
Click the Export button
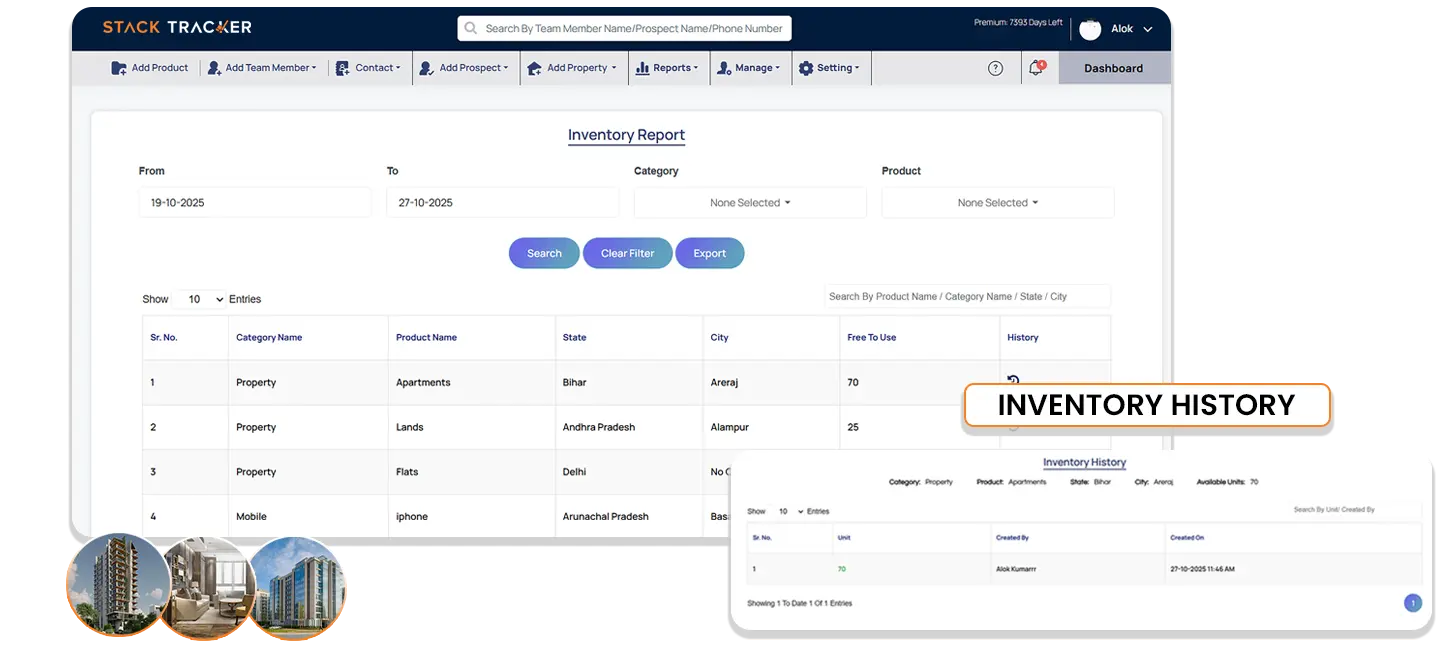[709, 253]
